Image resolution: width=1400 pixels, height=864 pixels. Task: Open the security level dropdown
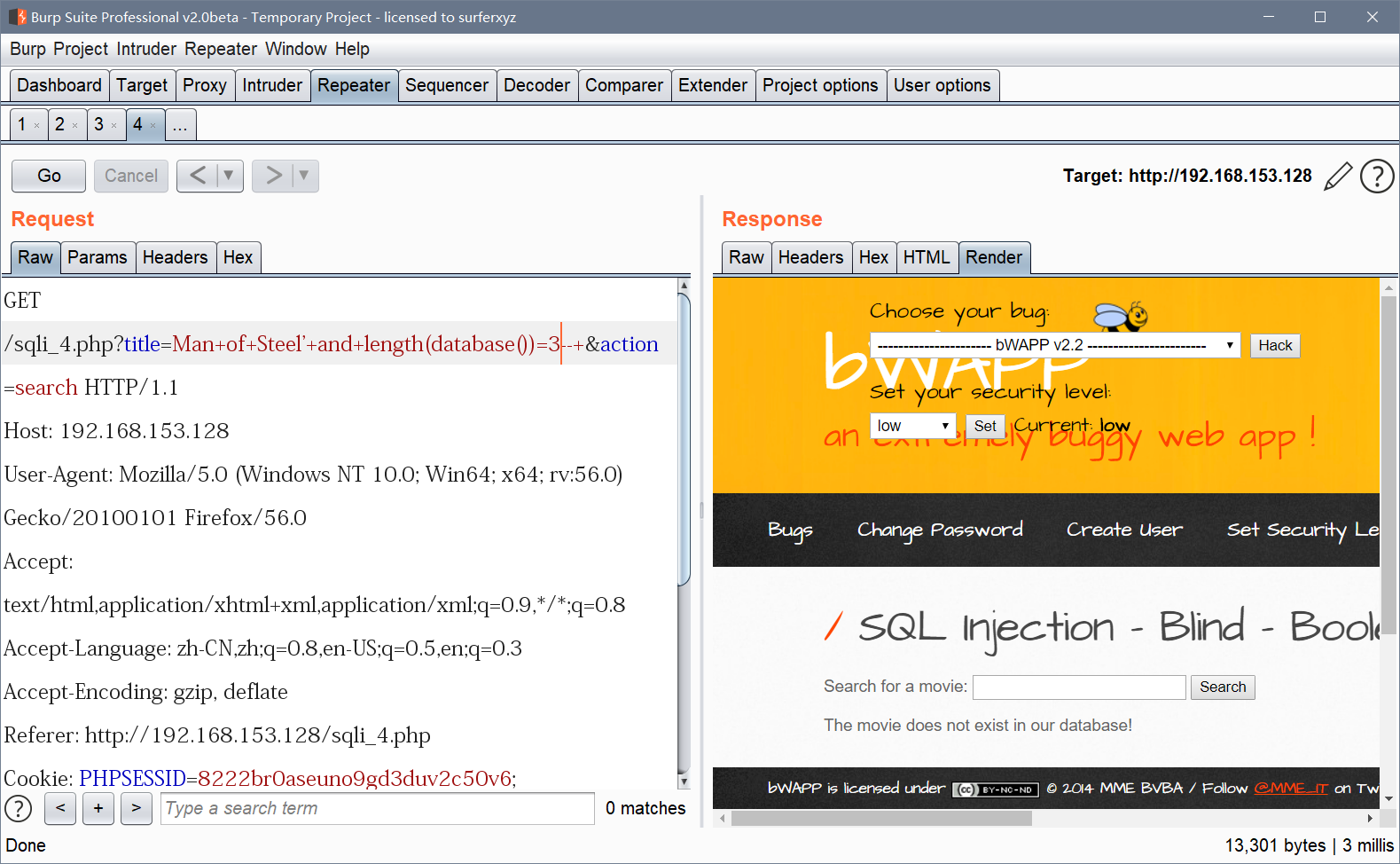[913, 426]
